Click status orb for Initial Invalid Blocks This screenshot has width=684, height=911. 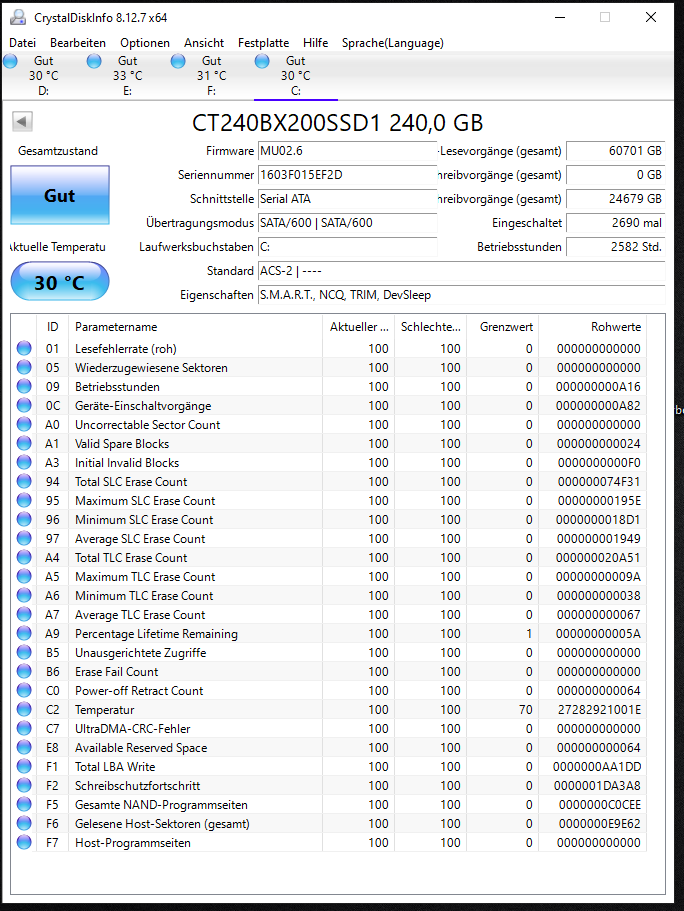coord(24,462)
